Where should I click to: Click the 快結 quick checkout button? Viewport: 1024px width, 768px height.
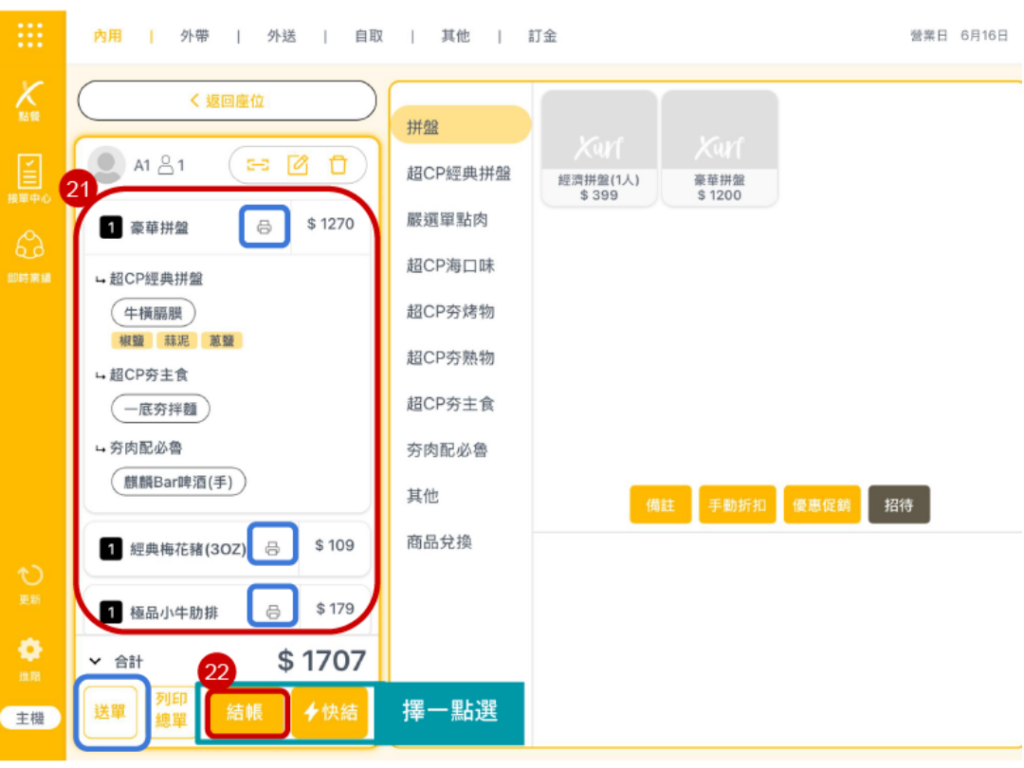click(330, 712)
